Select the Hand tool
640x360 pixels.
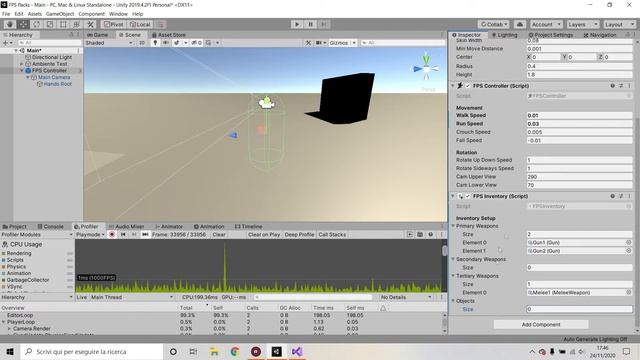click(x=10, y=24)
